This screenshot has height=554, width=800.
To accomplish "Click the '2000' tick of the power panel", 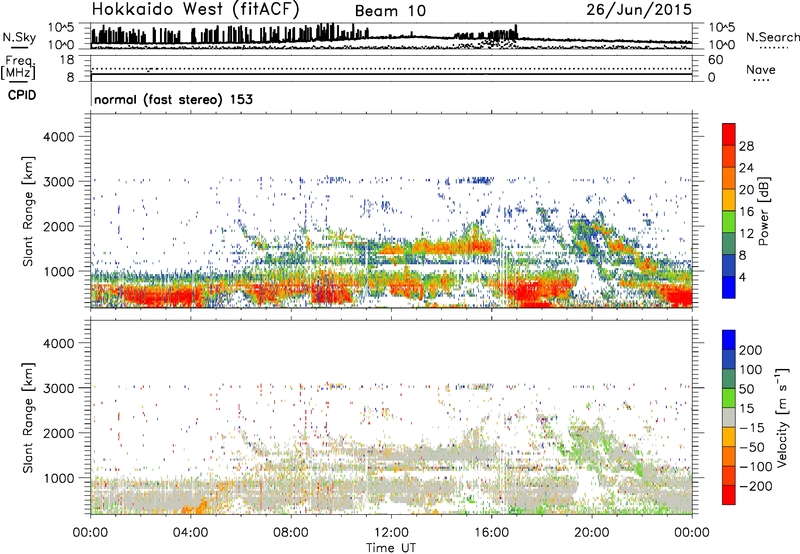I will 58,226.
